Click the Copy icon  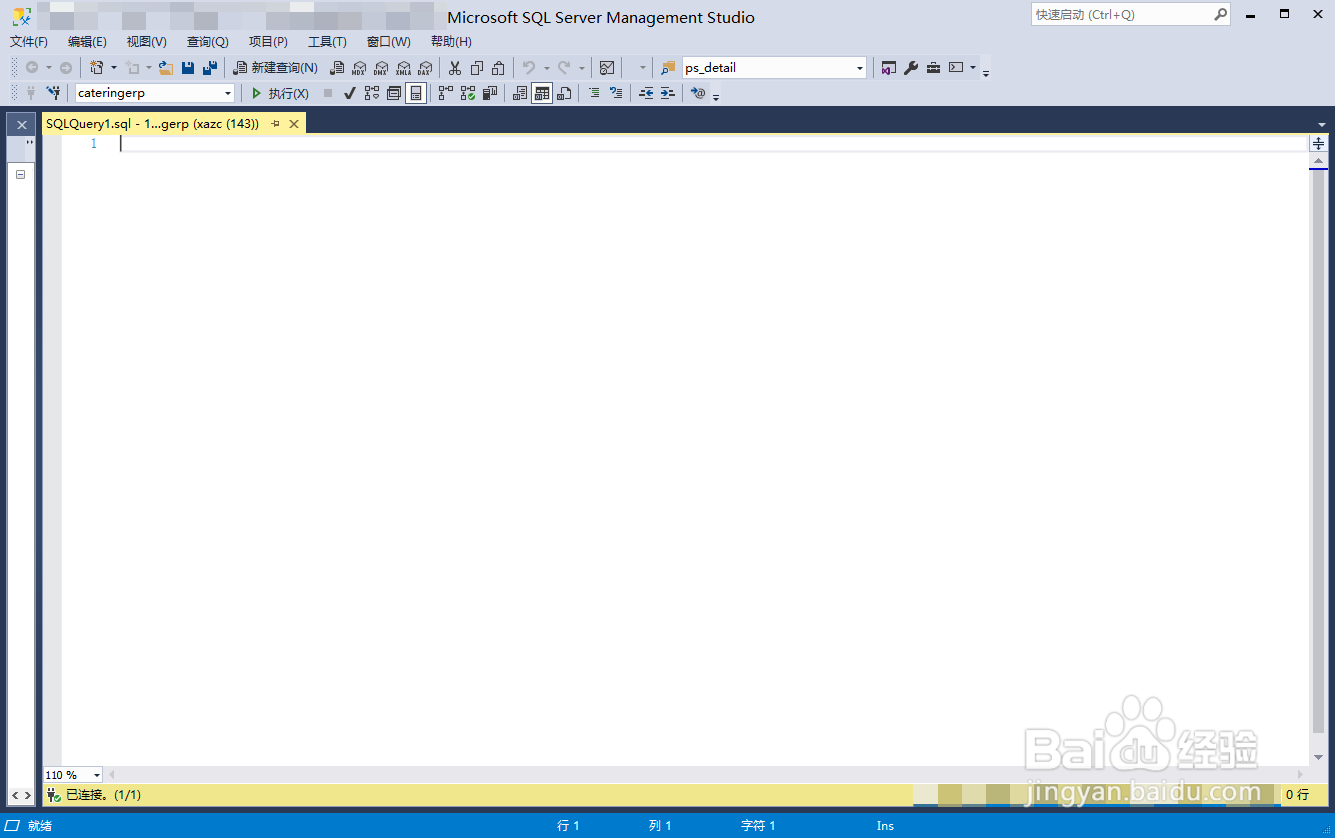(x=477, y=68)
